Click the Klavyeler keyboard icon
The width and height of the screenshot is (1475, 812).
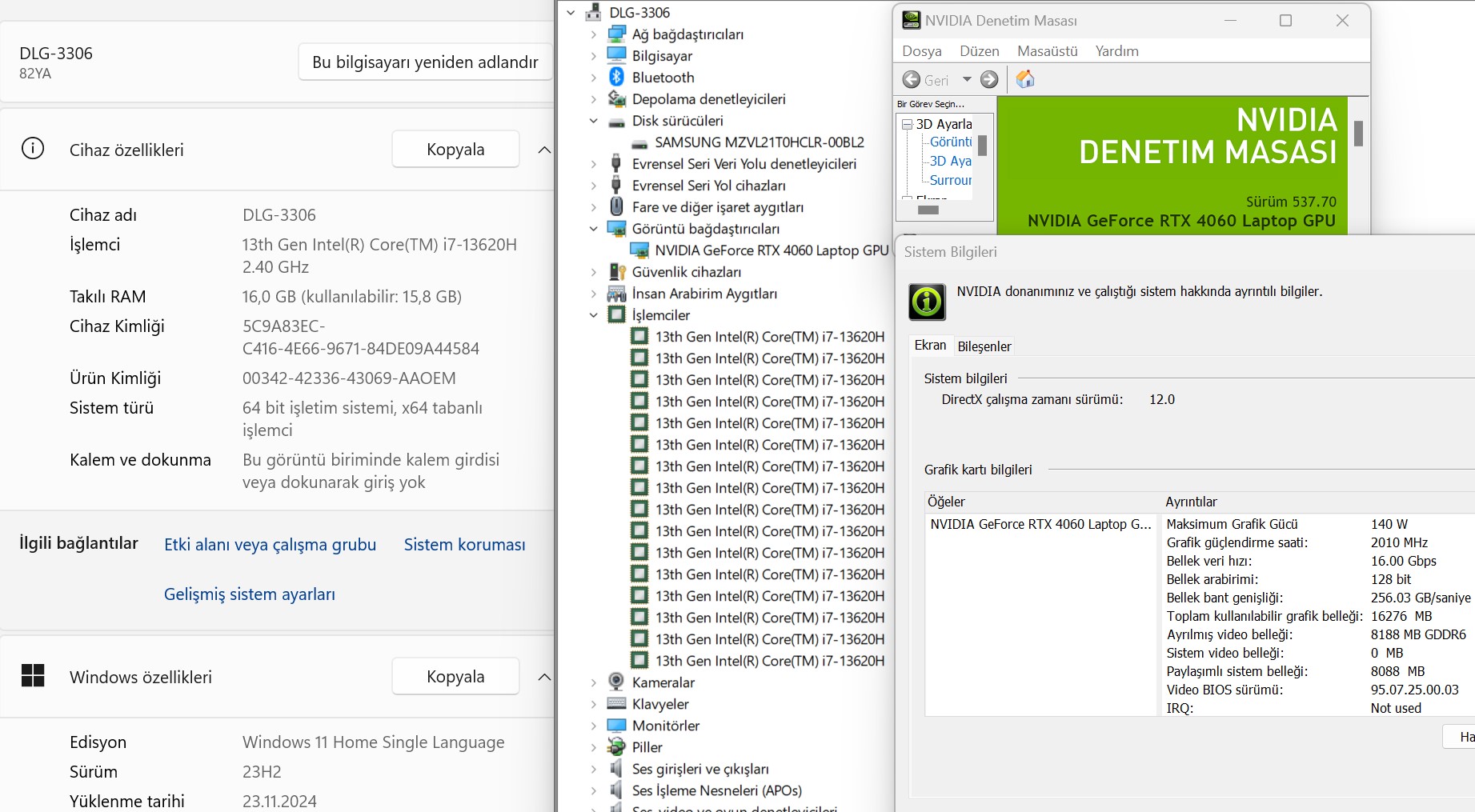point(616,703)
